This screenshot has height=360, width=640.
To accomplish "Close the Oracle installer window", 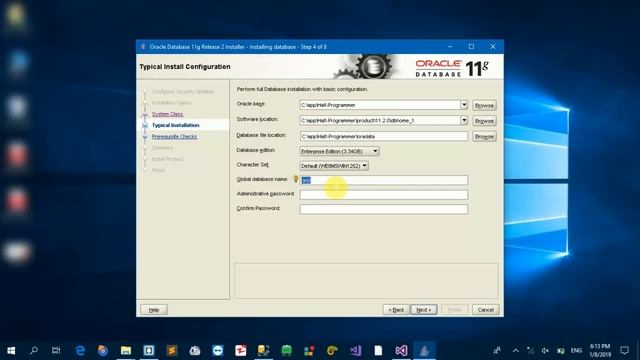I will point(493,47).
